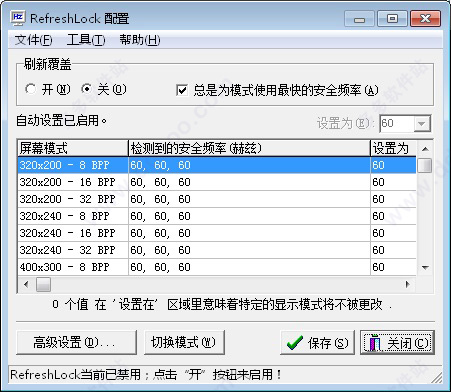
Task: Select the 320x200 - 32 BPP row
Action: pos(217,199)
